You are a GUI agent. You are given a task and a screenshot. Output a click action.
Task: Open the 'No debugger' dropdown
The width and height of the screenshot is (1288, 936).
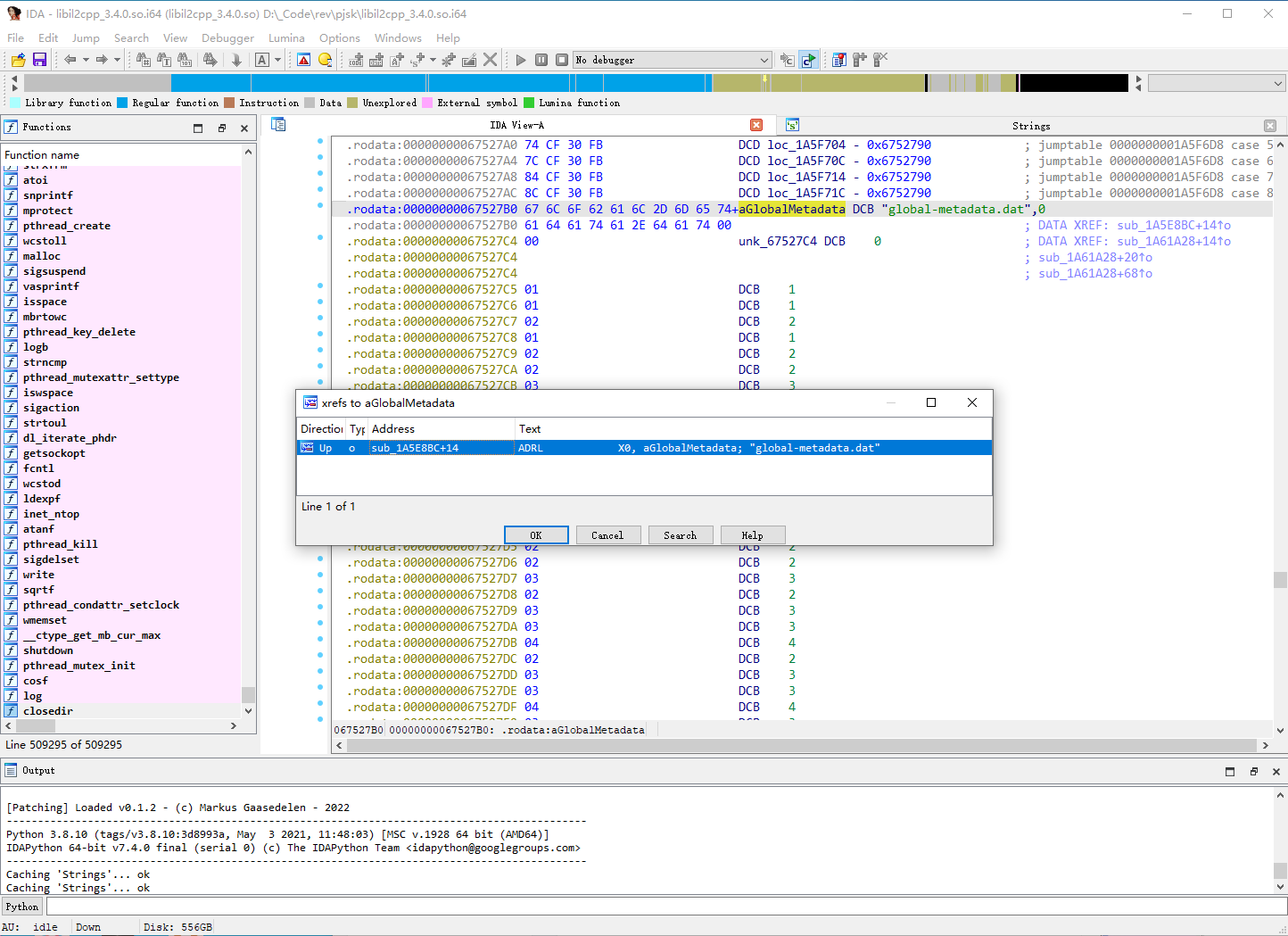tap(764, 60)
